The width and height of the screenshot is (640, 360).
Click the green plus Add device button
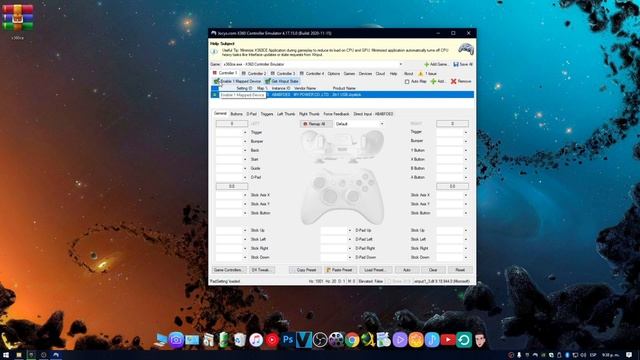438,81
